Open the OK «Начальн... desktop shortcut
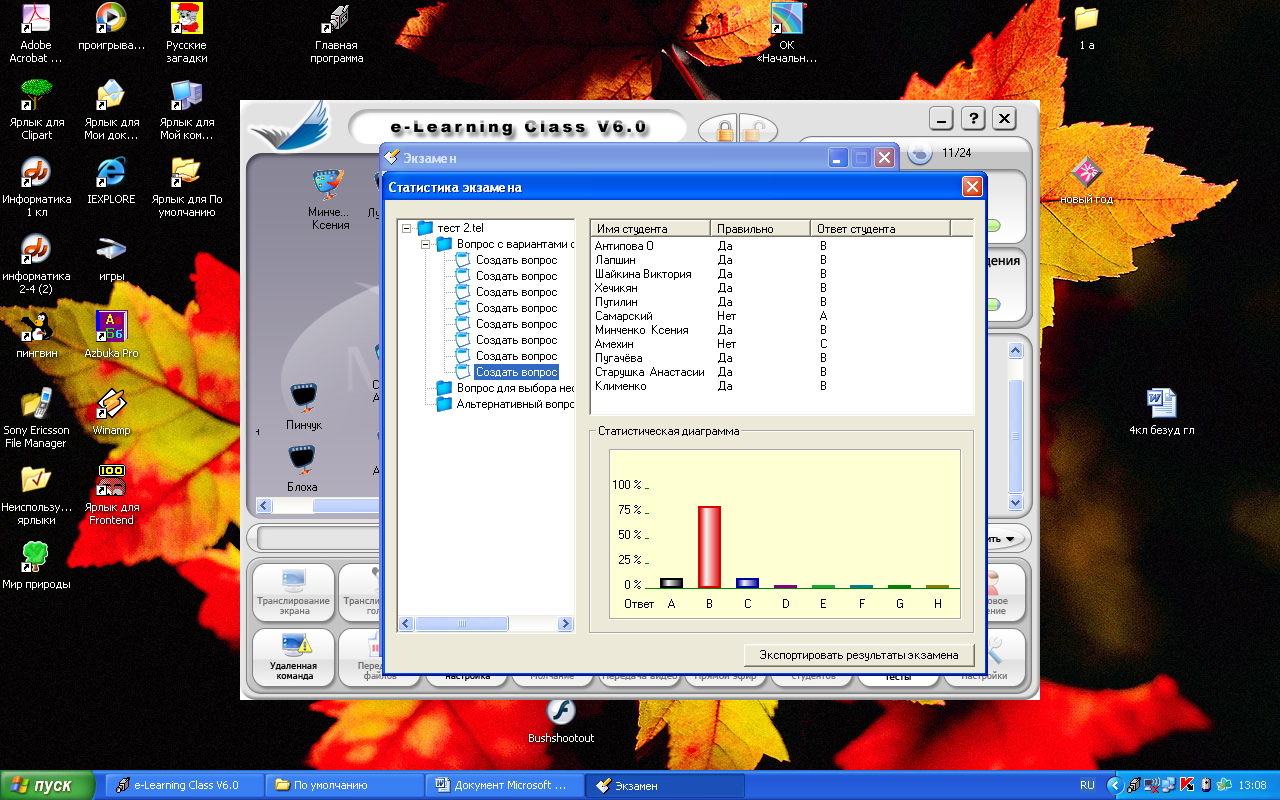Screen dimensions: 1280x800 [x=786, y=33]
